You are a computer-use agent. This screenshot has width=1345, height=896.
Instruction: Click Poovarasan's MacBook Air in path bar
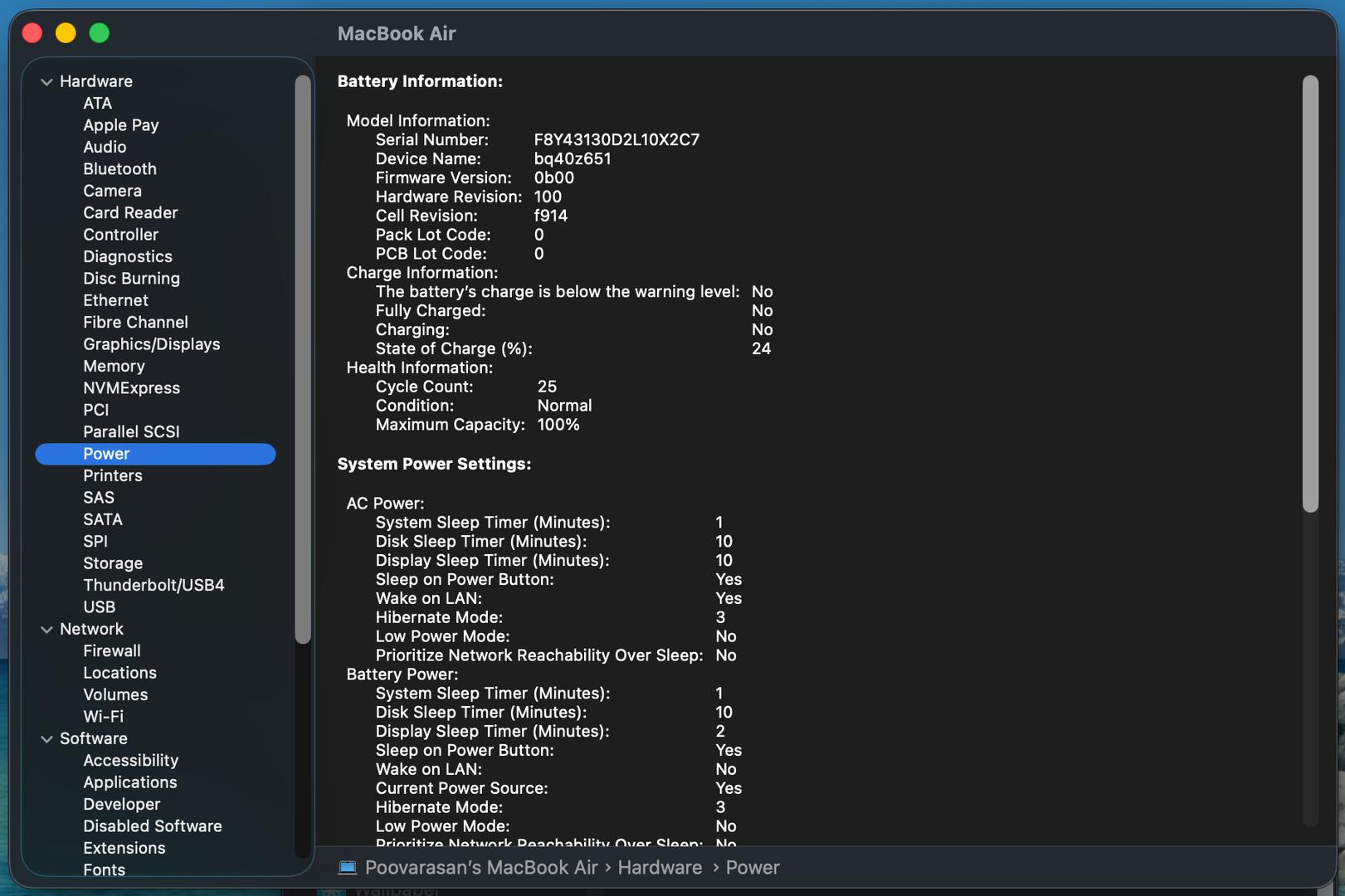pyautogui.click(x=481, y=867)
